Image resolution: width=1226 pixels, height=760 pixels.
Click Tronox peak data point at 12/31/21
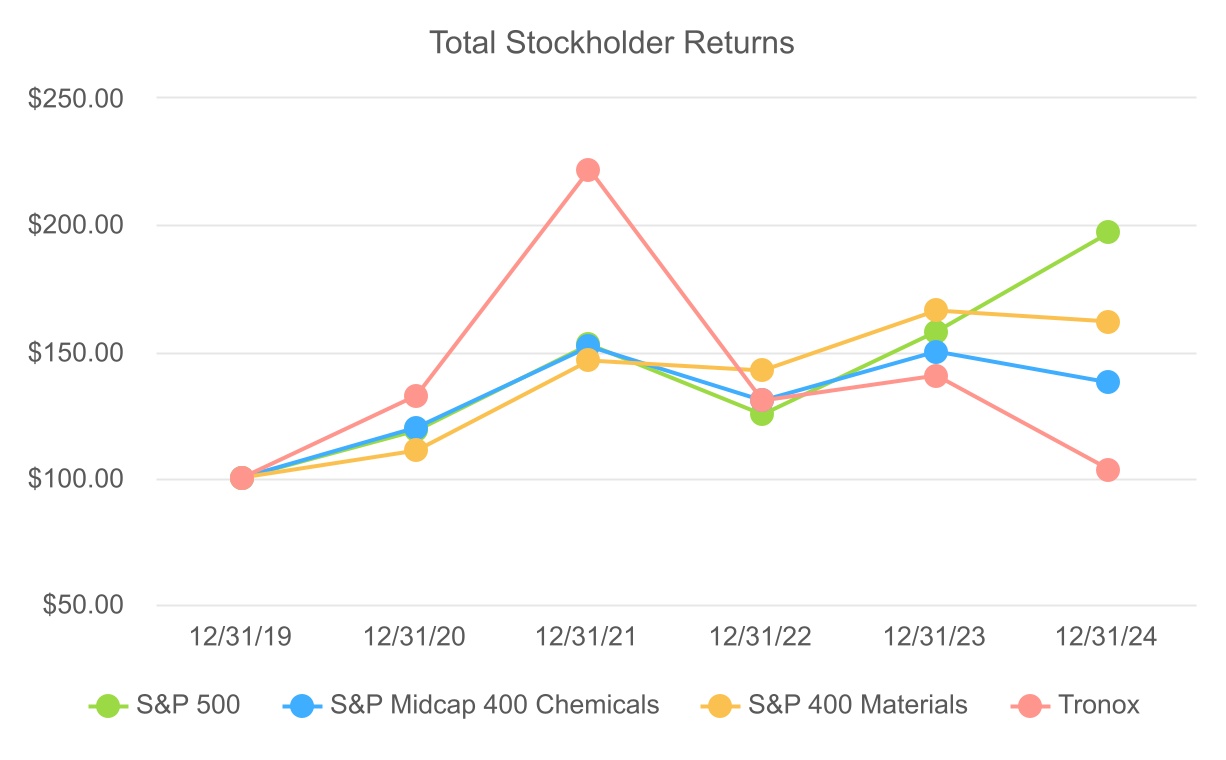[588, 170]
